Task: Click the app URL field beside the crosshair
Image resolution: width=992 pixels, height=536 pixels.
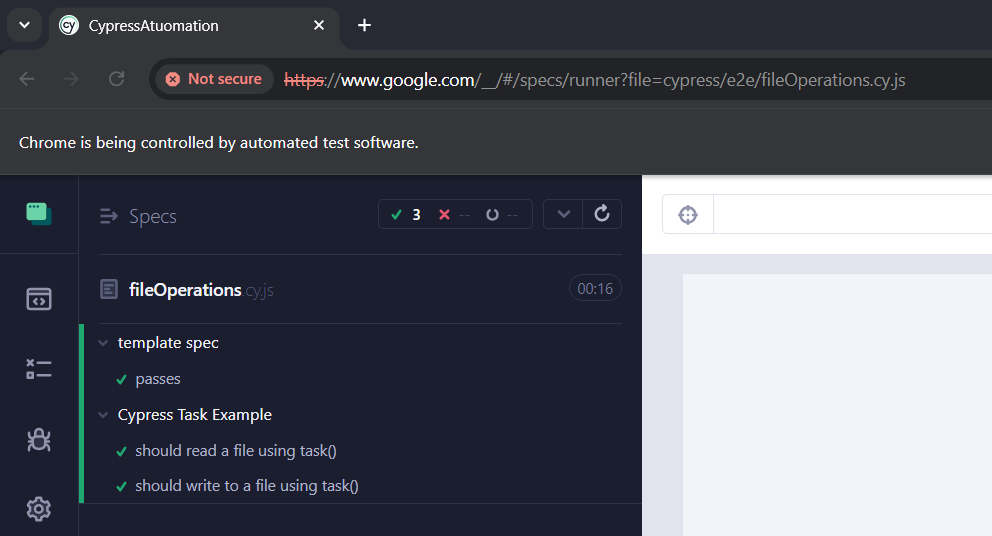Action: pos(852,215)
